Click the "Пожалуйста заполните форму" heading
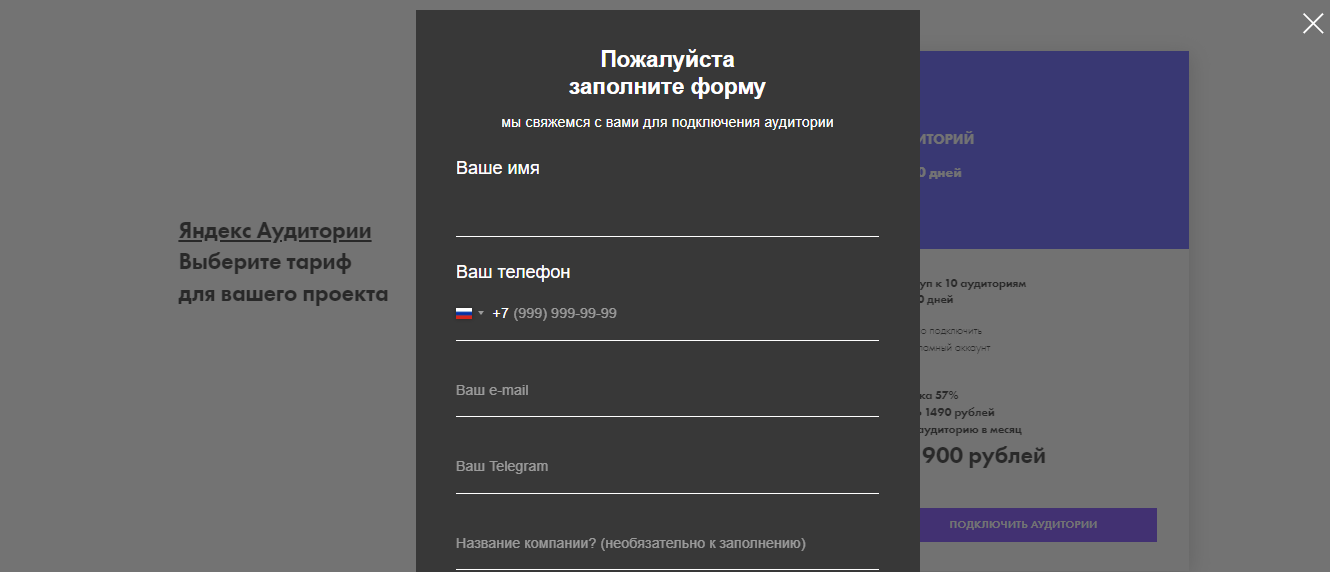This screenshot has width=1330, height=572. [667, 73]
